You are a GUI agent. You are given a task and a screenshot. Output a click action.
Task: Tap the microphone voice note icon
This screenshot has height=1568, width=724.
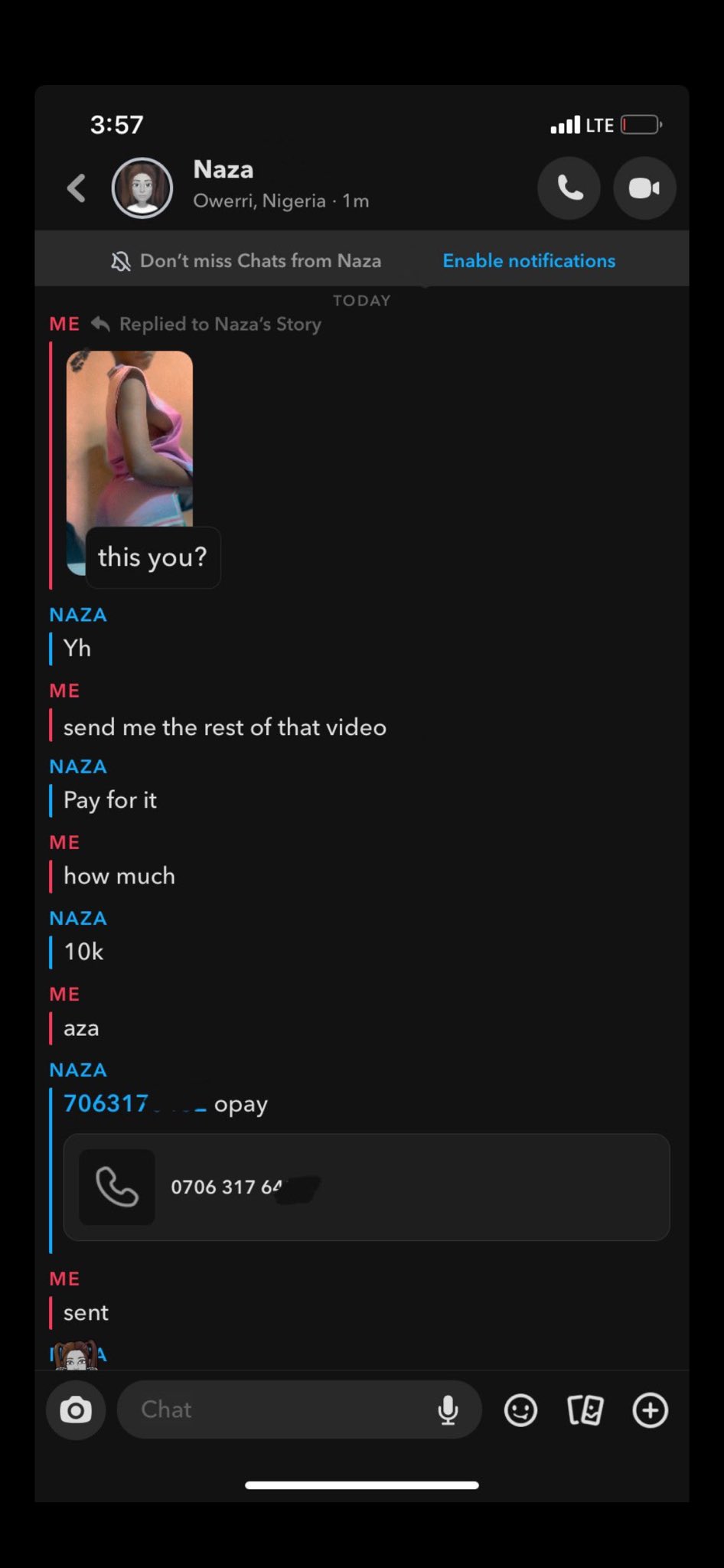click(448, 1410)
